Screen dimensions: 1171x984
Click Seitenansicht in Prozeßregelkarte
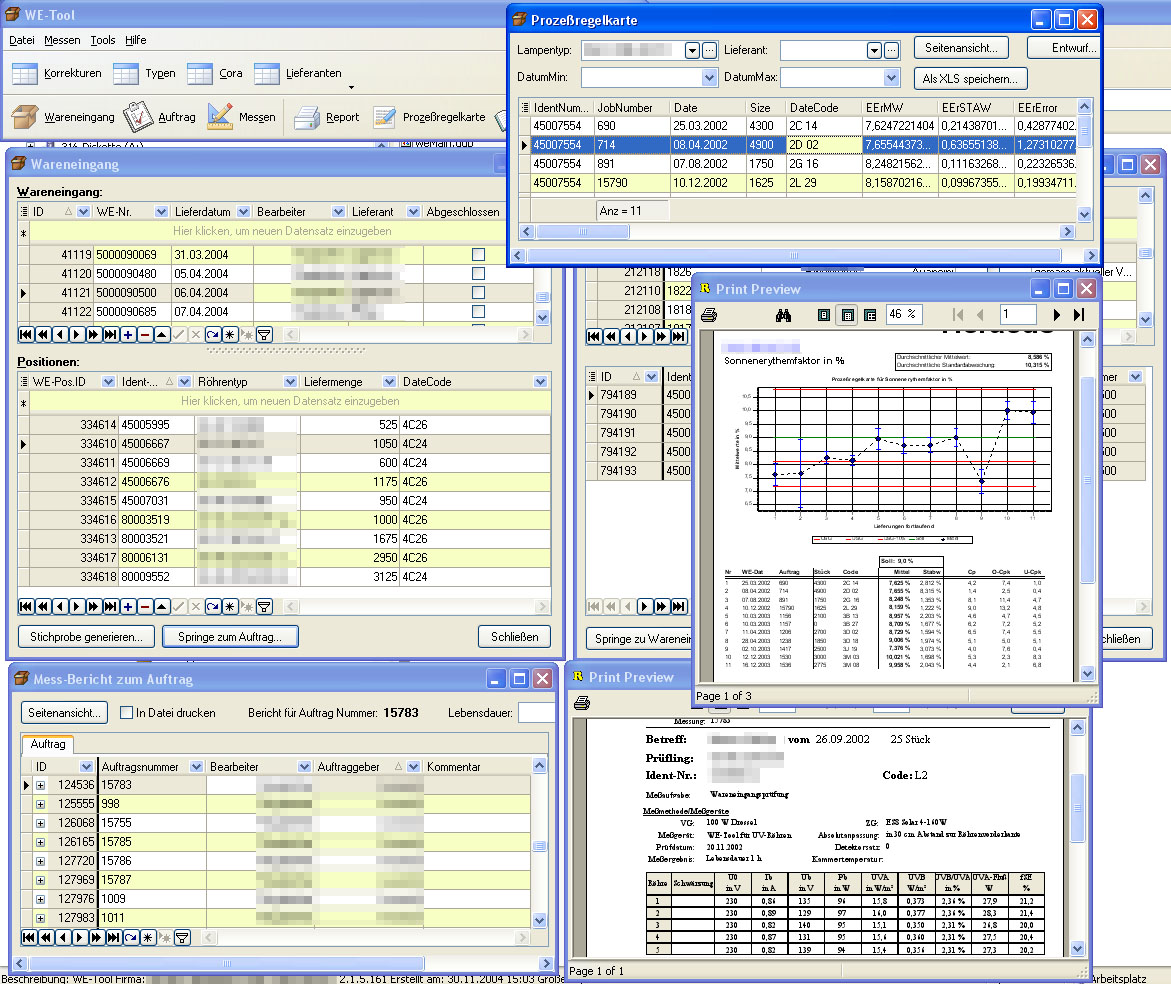(960, 48)
